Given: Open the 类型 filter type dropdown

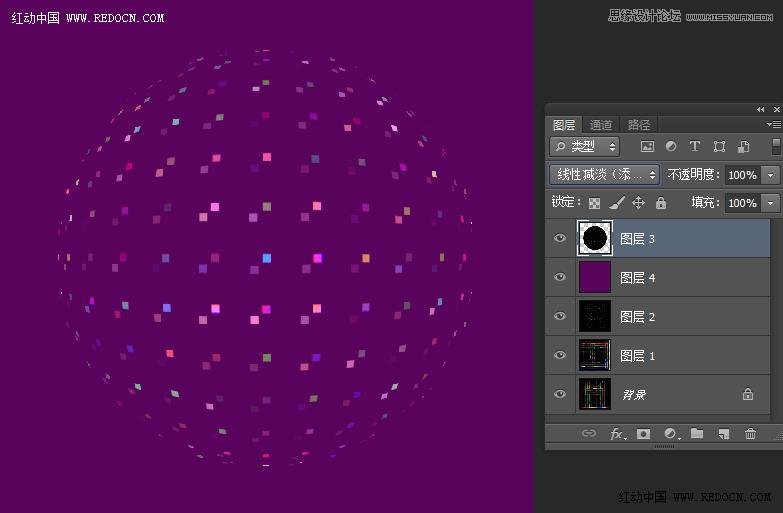Looking at the screenshot, I should (x=585, y=146).
